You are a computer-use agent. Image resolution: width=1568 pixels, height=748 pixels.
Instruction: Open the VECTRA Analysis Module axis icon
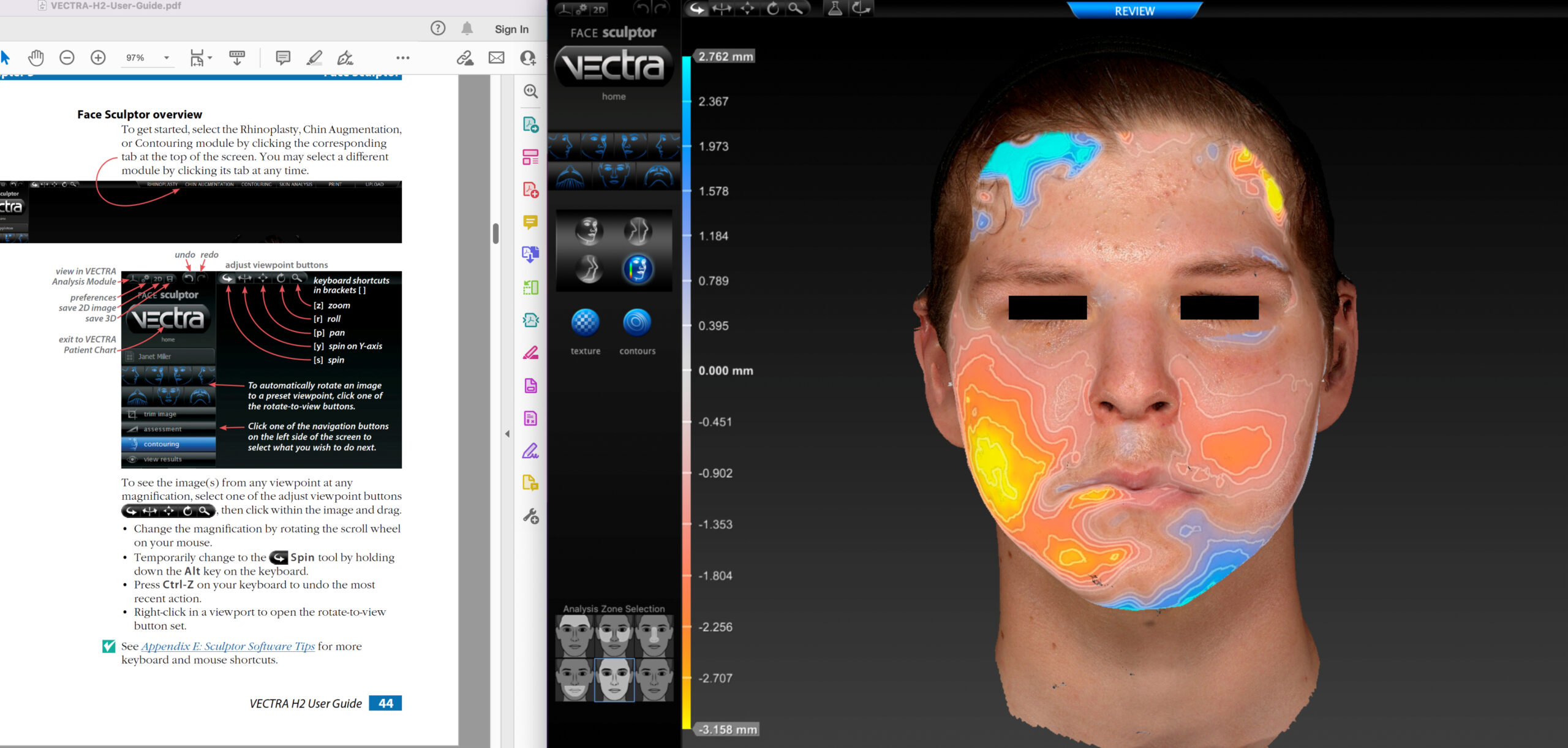tap(564, 9)
